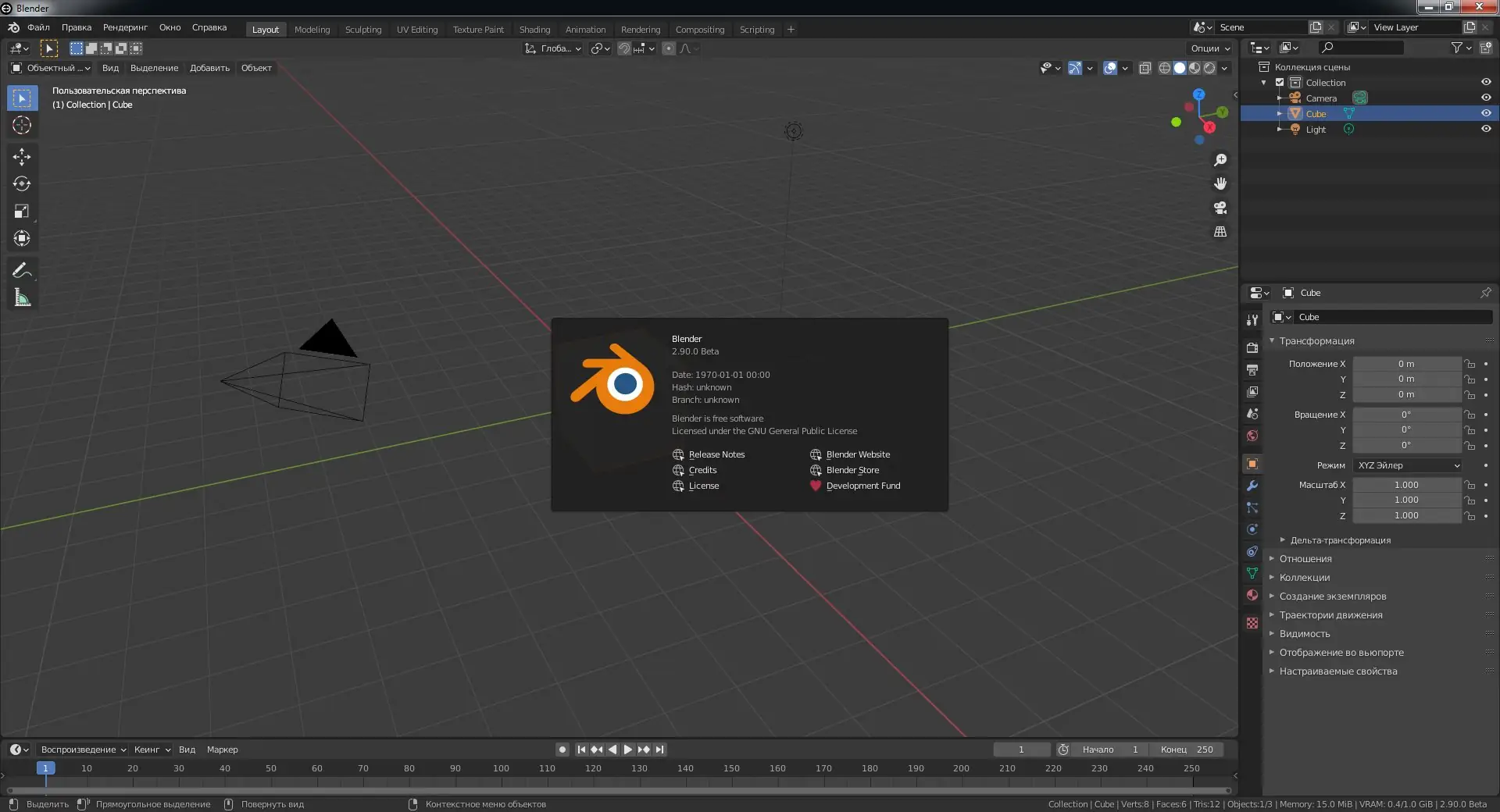The width and height of the screenshot is (1500, 812).
Task: Expand the Отношения panel
Action: point(1305,559)
